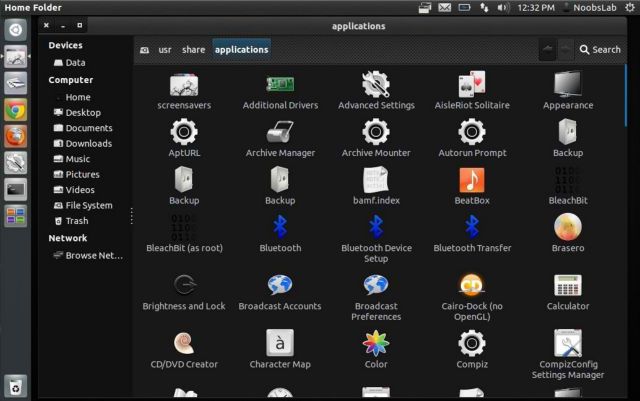Viewport: 640px width, 401px height.
Task: Select Broadcast Accounts globe icon
Action: 280,285
